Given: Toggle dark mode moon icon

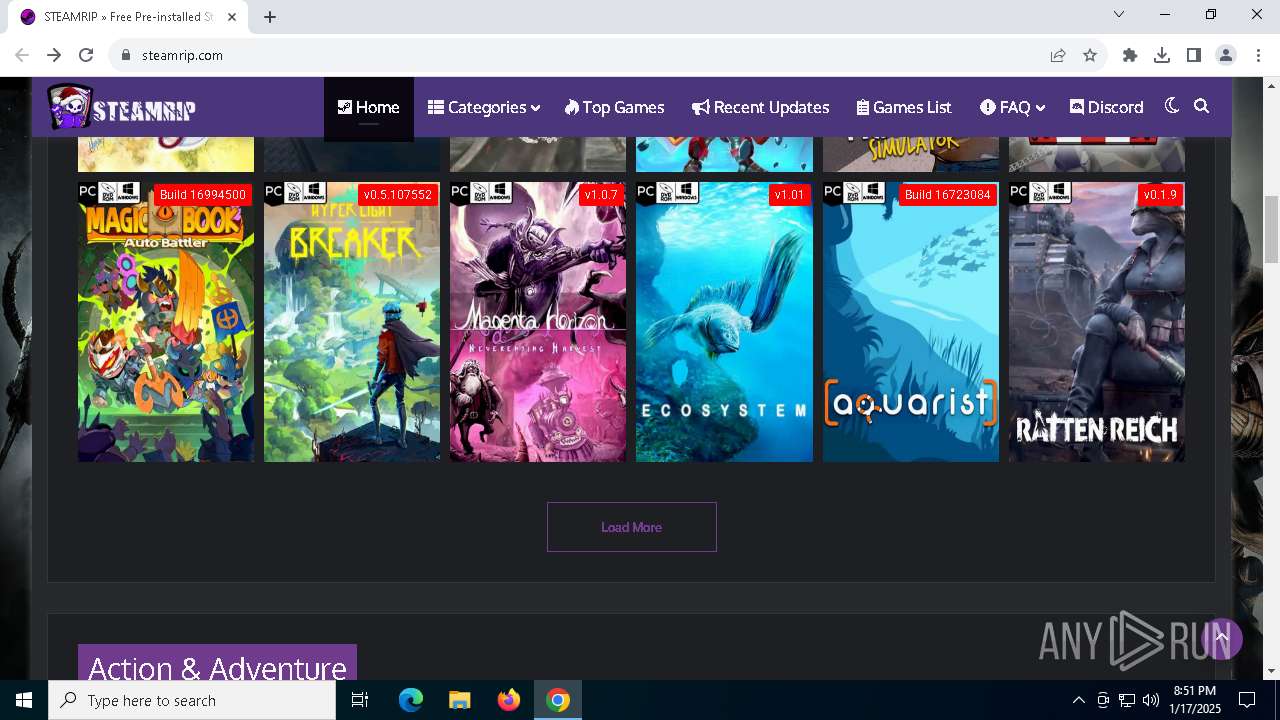Looking at the screenshot, I should click(1172, 106).
